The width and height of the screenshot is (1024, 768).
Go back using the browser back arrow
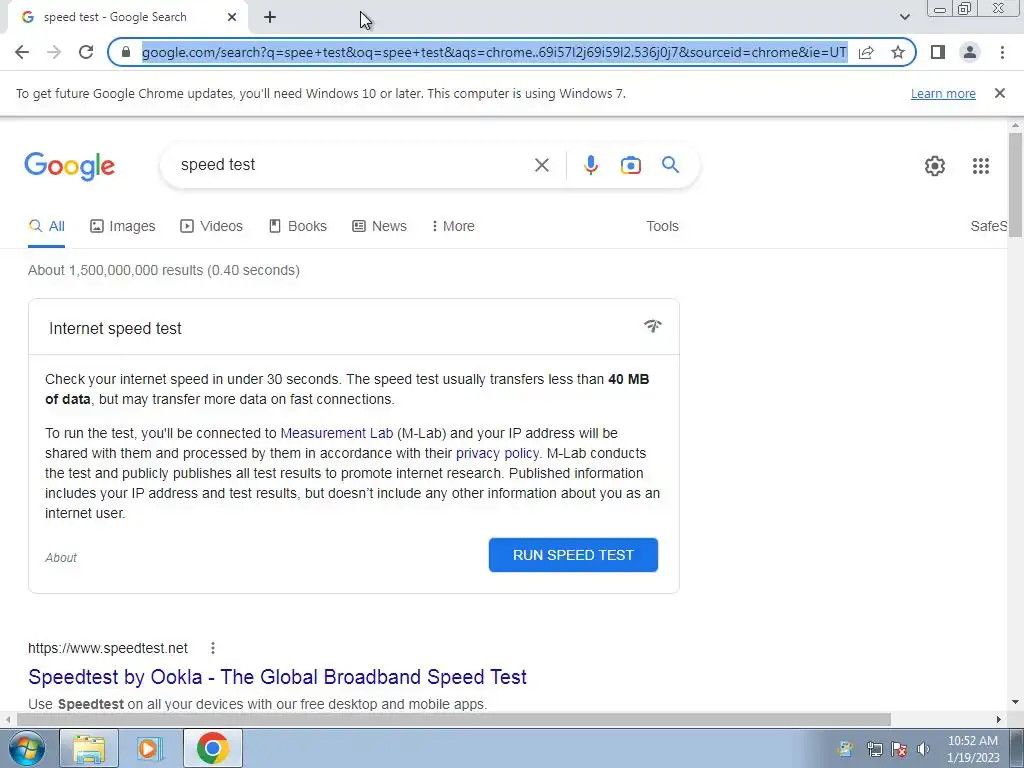pyautogui.click(x=22, y=52)
